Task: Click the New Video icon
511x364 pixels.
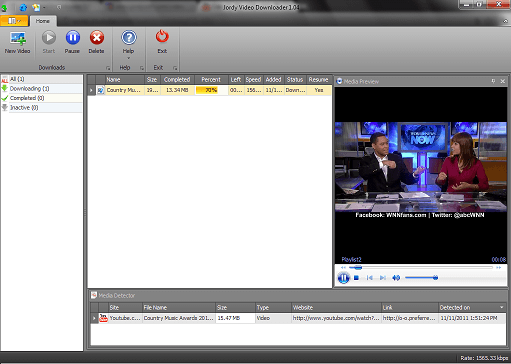Action: click(18, 39)
